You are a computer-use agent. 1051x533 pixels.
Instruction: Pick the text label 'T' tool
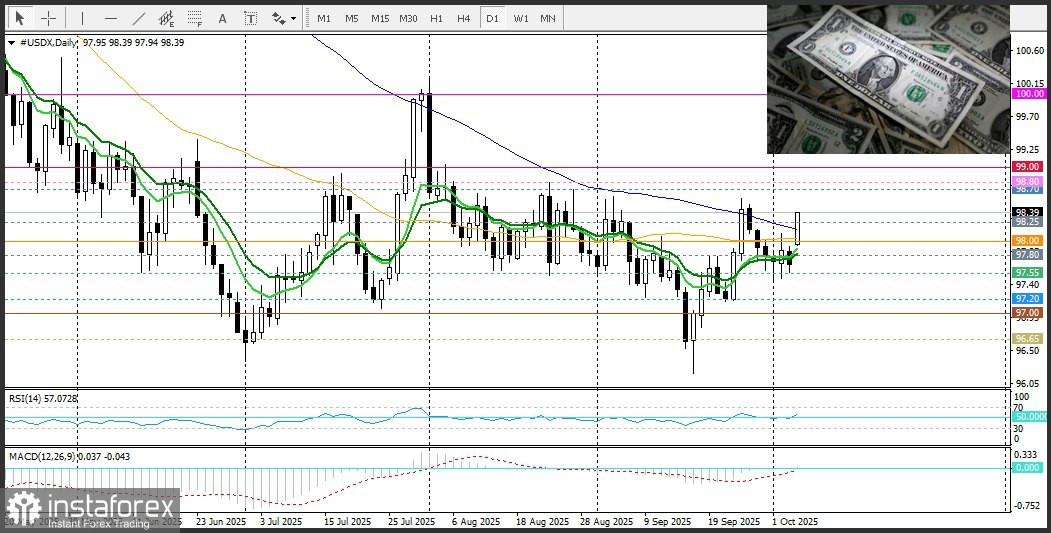pyautogui.click(x=251, y=18)
